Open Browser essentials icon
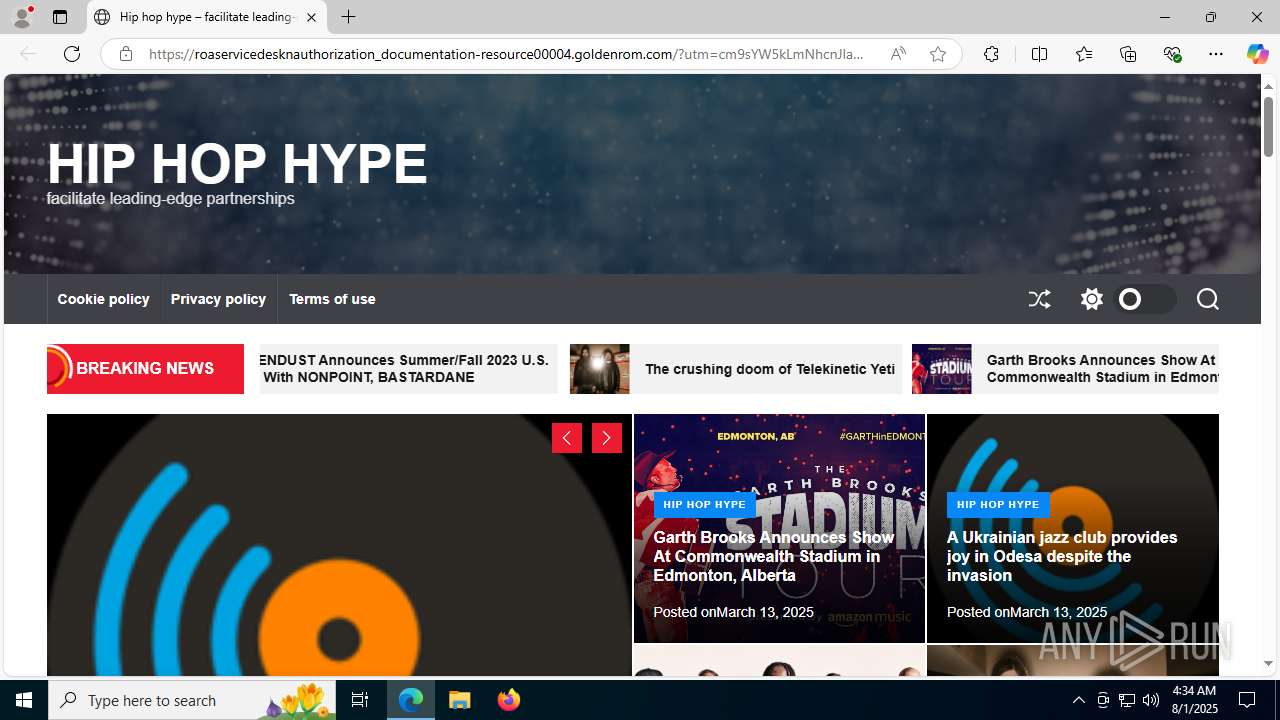Screen dimensions: 1280x720 click(x=1172, y=54)
